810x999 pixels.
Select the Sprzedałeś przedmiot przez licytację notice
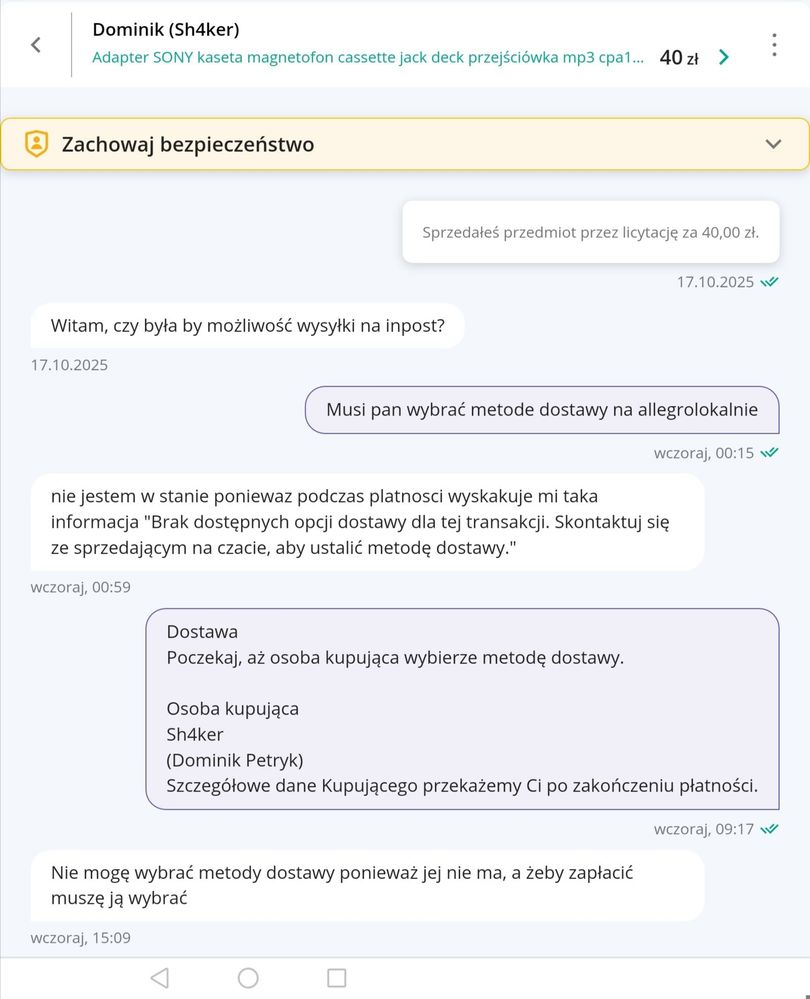click(x=590, y=232)
